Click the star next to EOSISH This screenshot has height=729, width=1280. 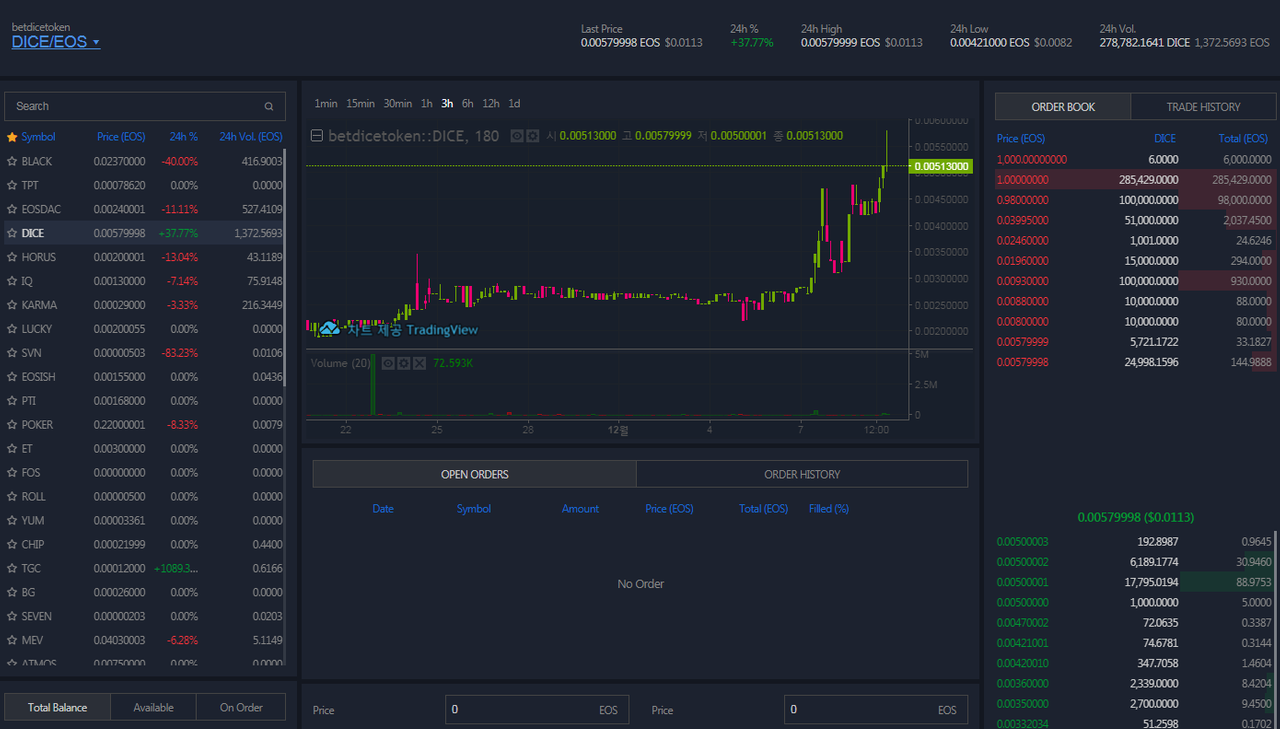[x=12, y=377]
